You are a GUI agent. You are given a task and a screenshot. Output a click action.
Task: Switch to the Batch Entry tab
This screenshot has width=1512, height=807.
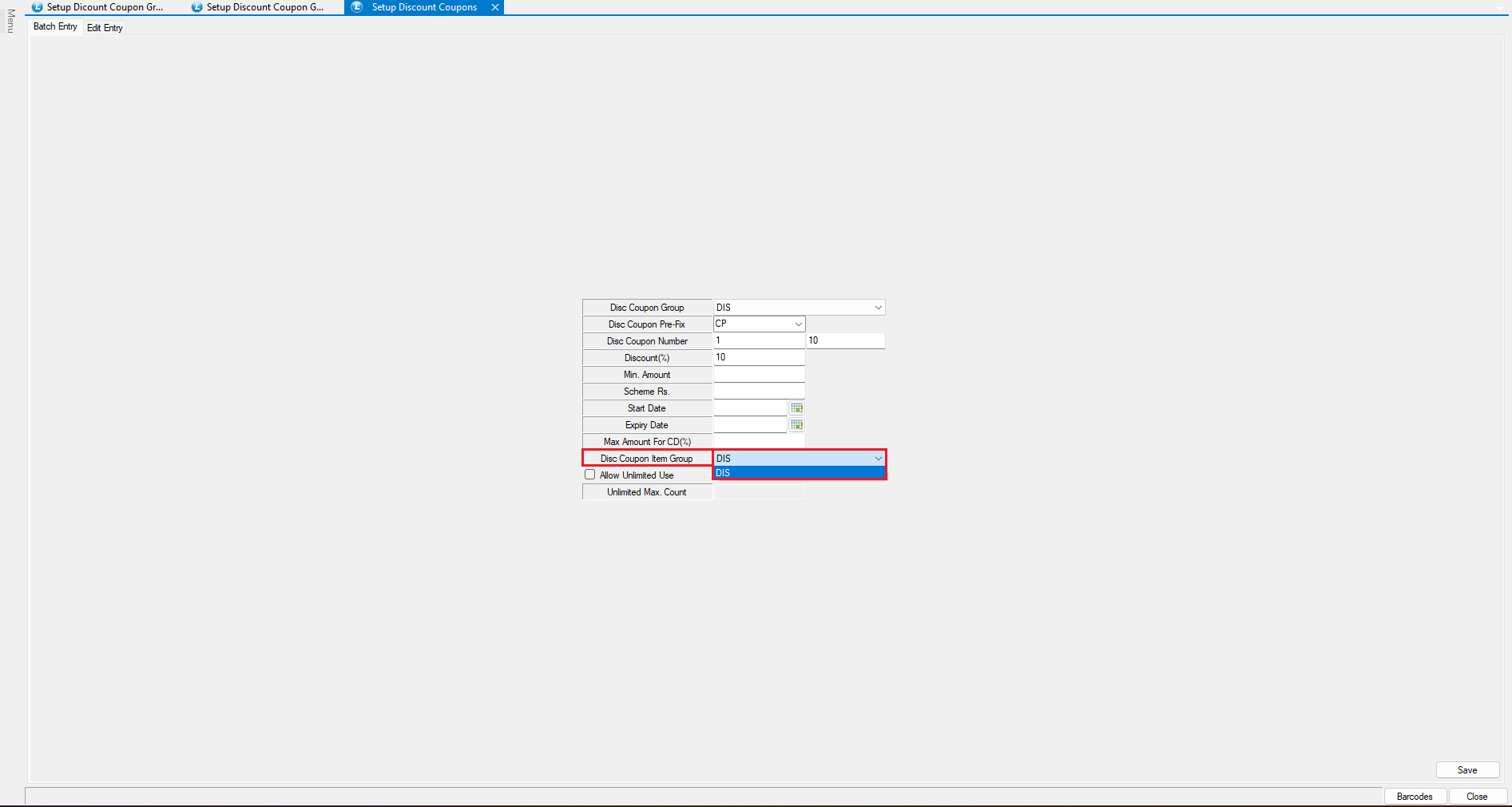tap(55, 26)
